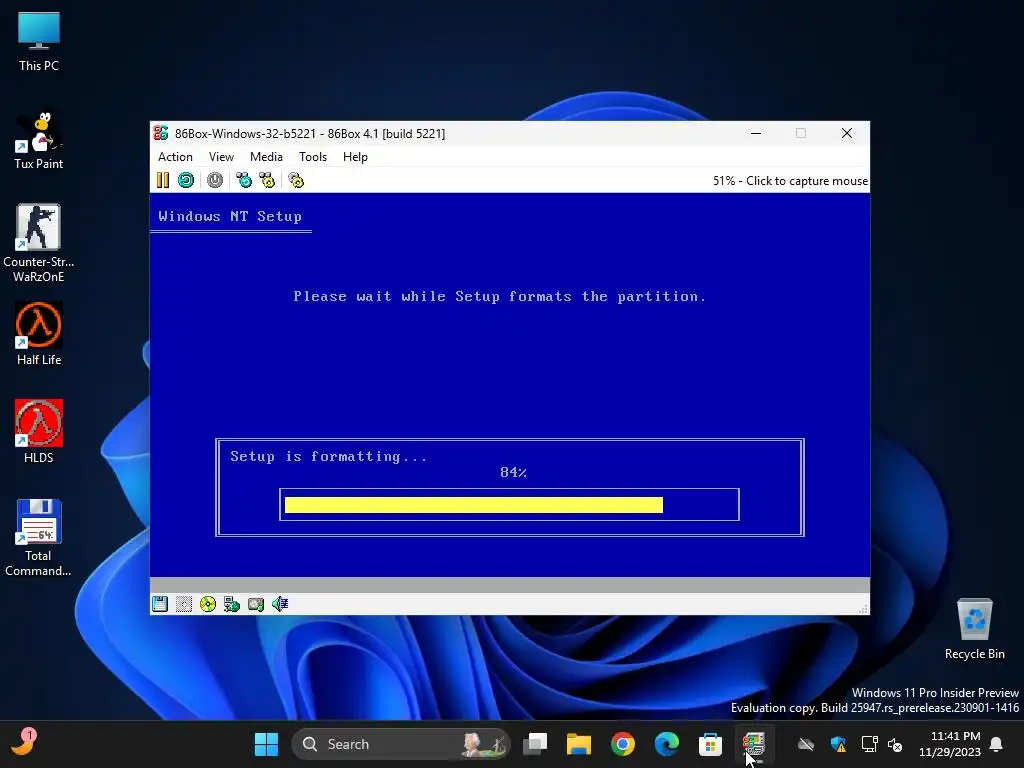Select the Counter-Strike WaRzOnE desktop shortcut
This screenshot has height=768, width=1024.
point(39,243)
